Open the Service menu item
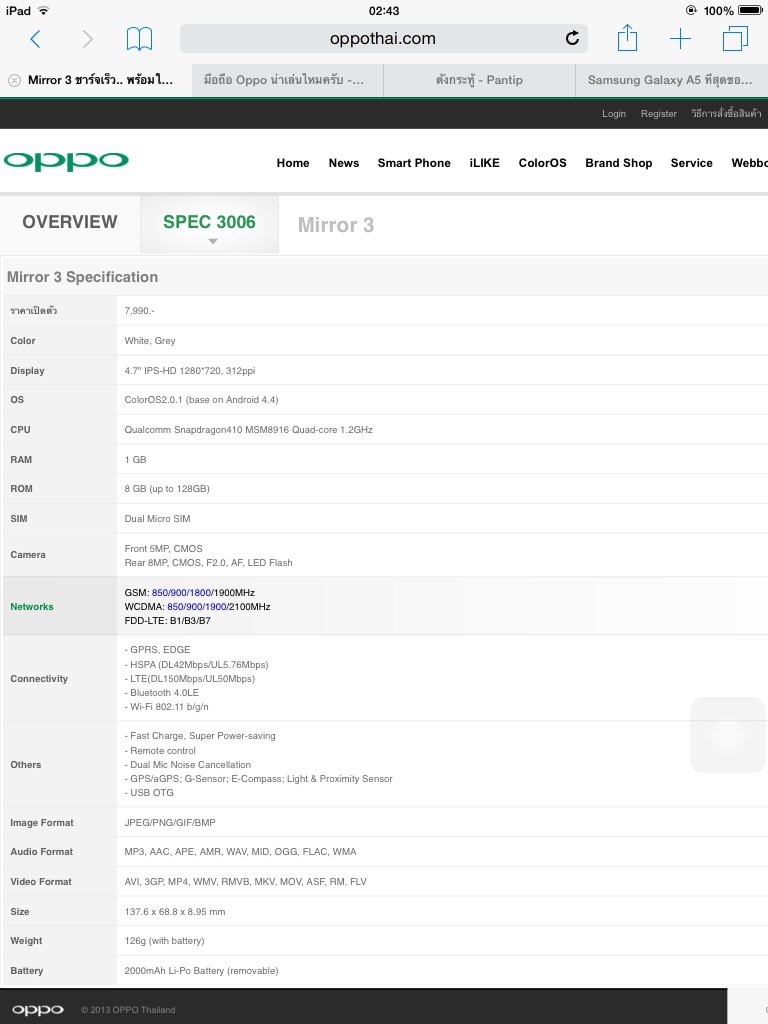Screen dimensions: 768x1024 click(x=692, y=163)
